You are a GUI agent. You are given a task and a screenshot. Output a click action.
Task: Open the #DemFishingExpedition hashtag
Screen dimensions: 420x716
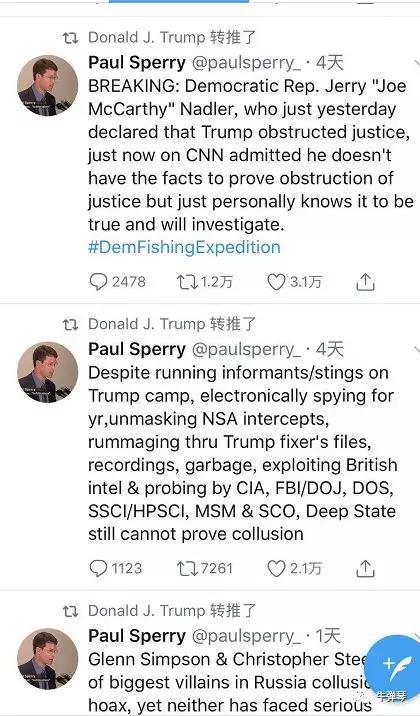click(184, 247)
